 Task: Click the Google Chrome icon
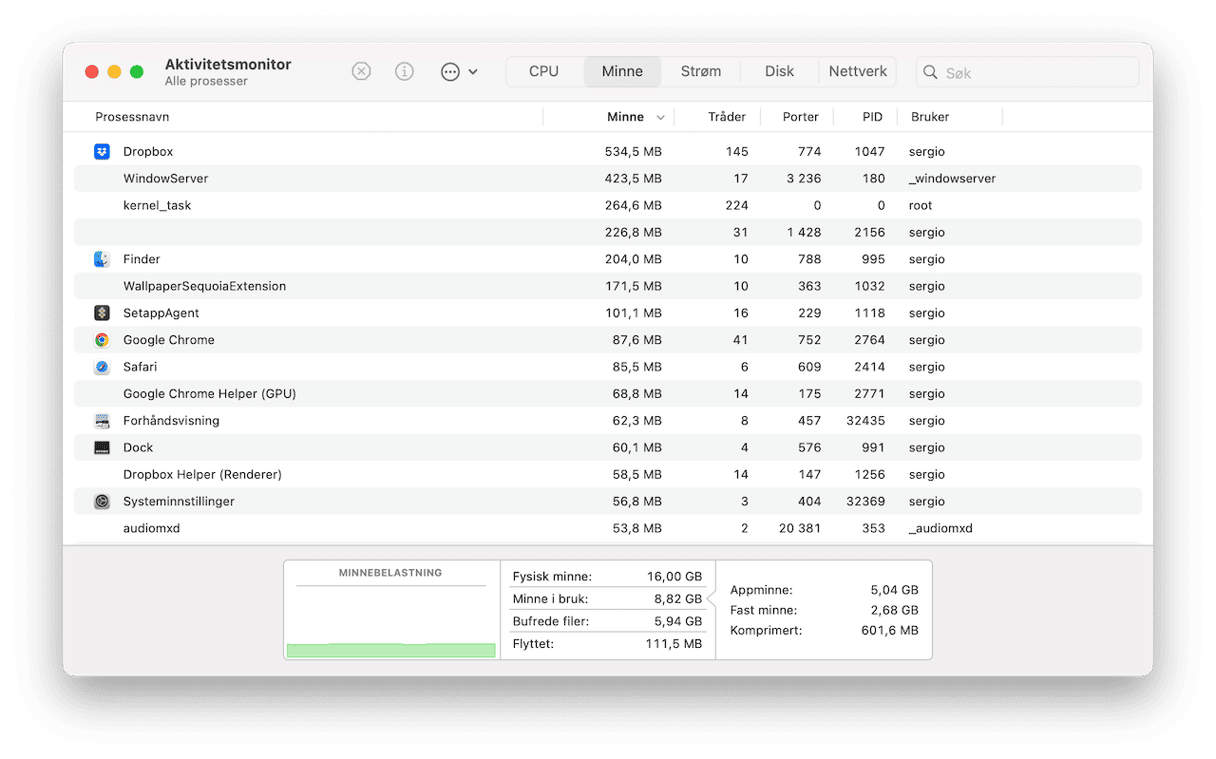[x=102, y=340]
